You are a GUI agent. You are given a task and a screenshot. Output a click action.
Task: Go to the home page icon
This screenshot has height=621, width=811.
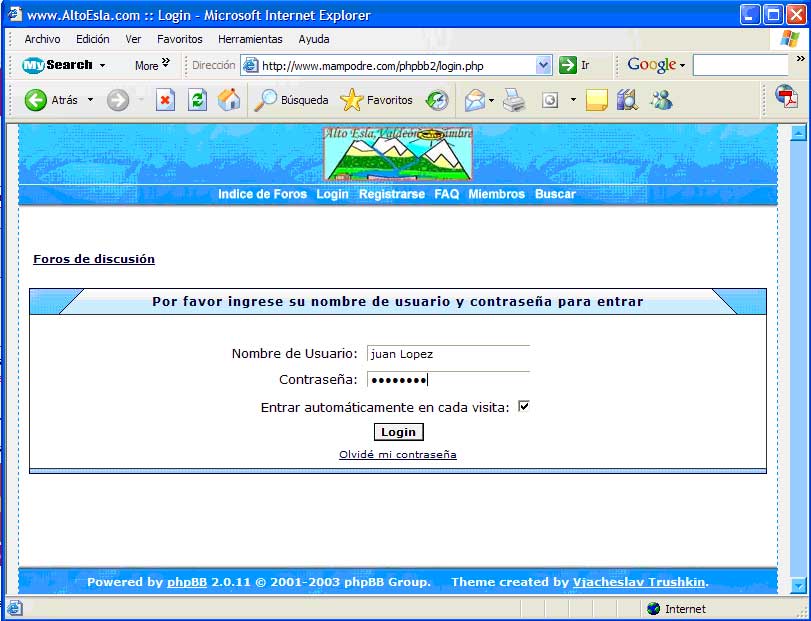click(x=229, y=100)
